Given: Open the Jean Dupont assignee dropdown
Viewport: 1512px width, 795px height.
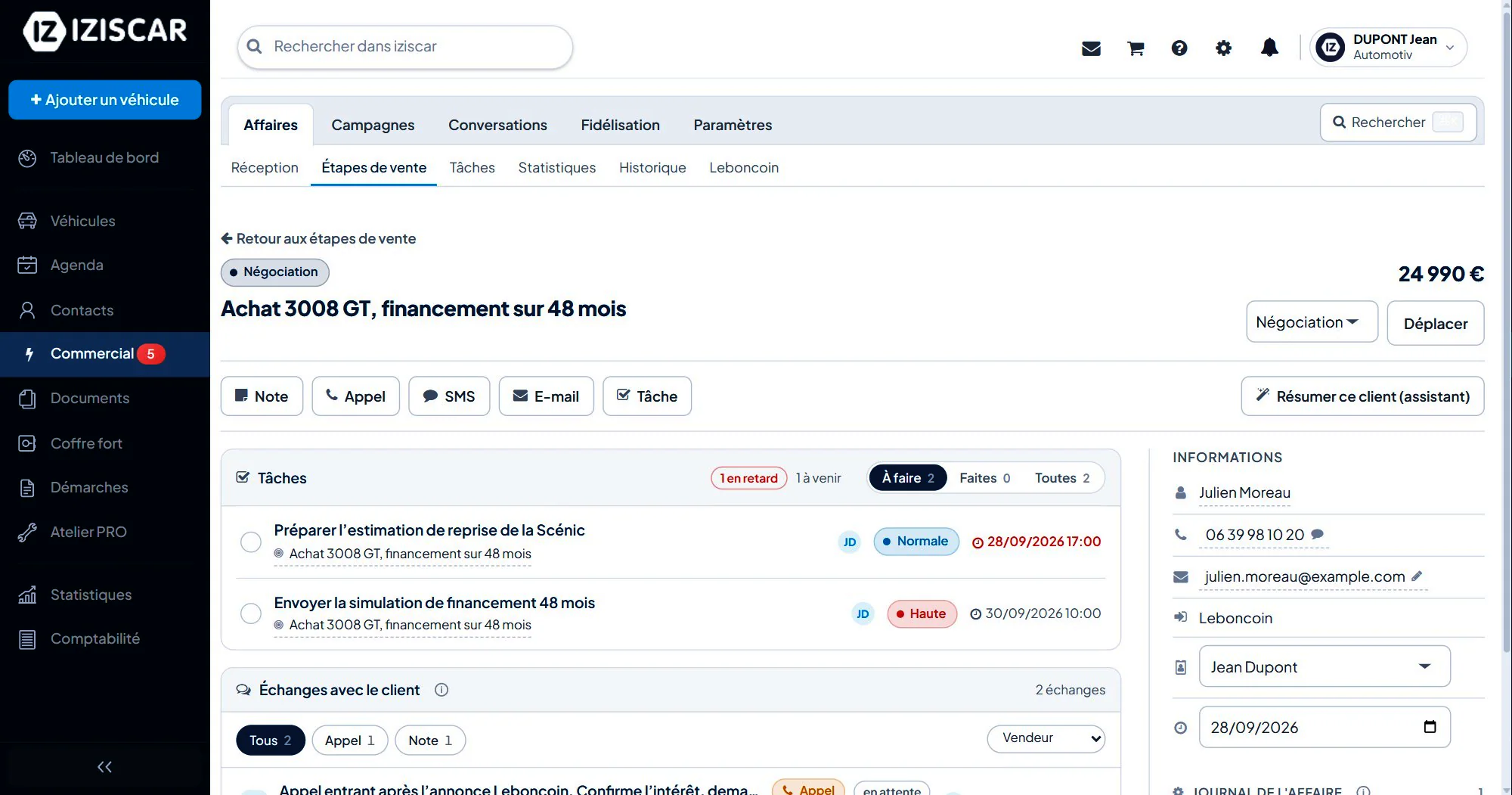Looking at the screenshot, I should [1325, 666].
